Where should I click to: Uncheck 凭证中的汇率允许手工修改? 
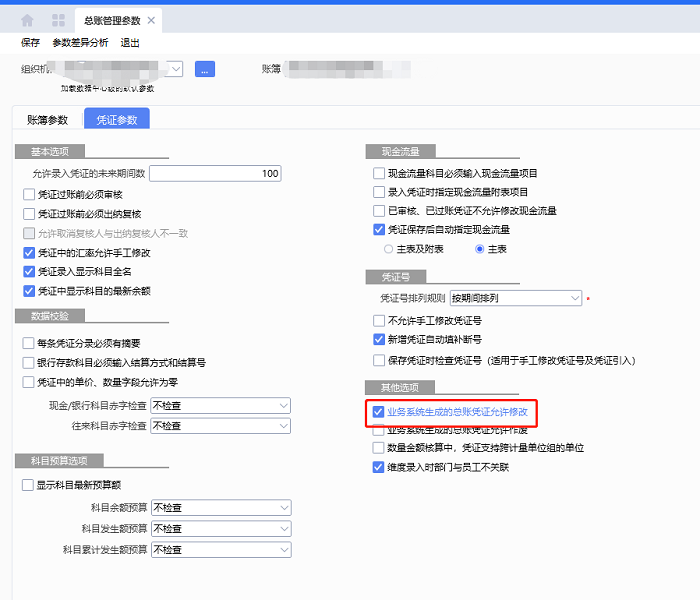coord(29,253)
